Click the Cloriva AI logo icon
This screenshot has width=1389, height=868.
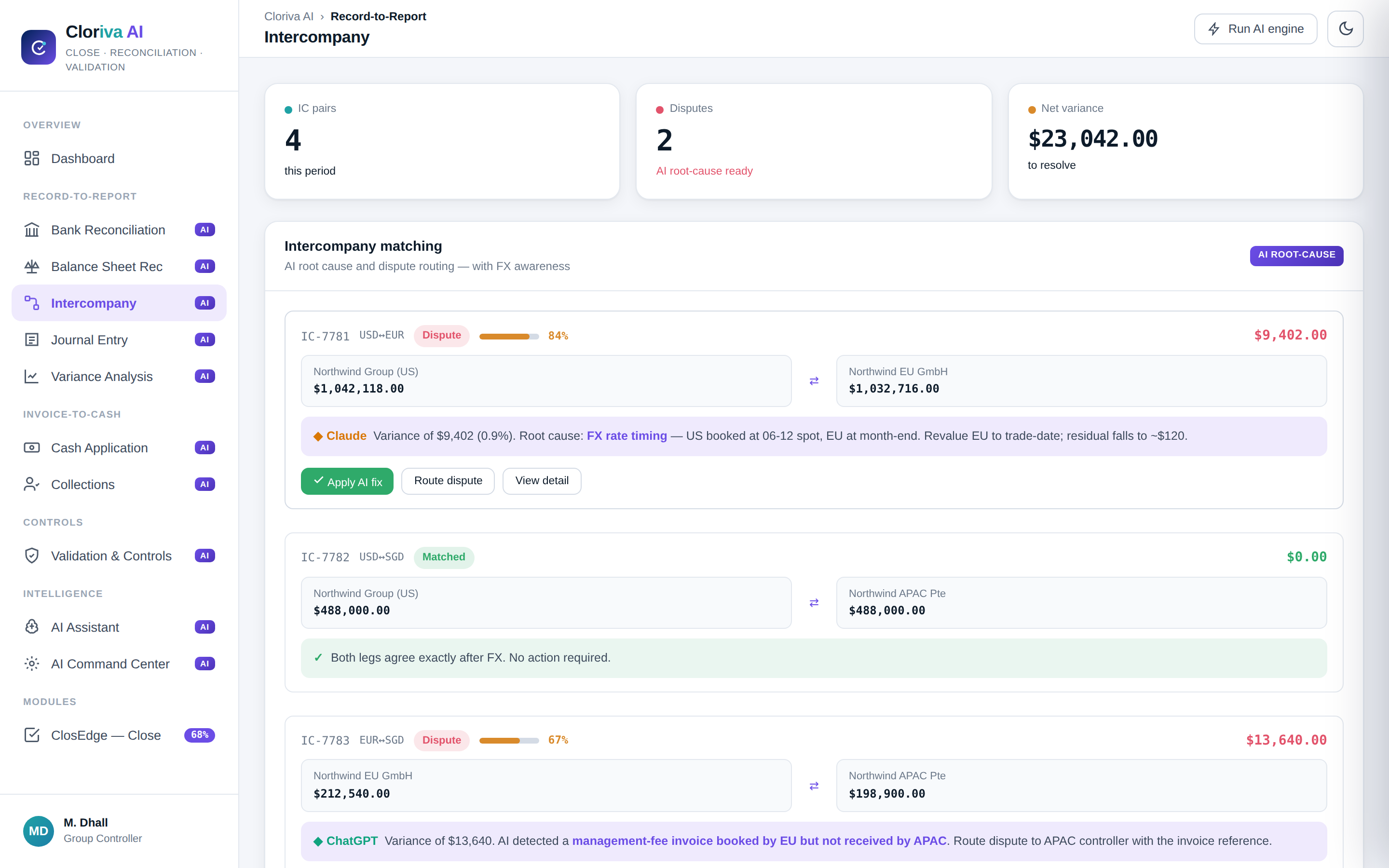click(x=39, y=47)
